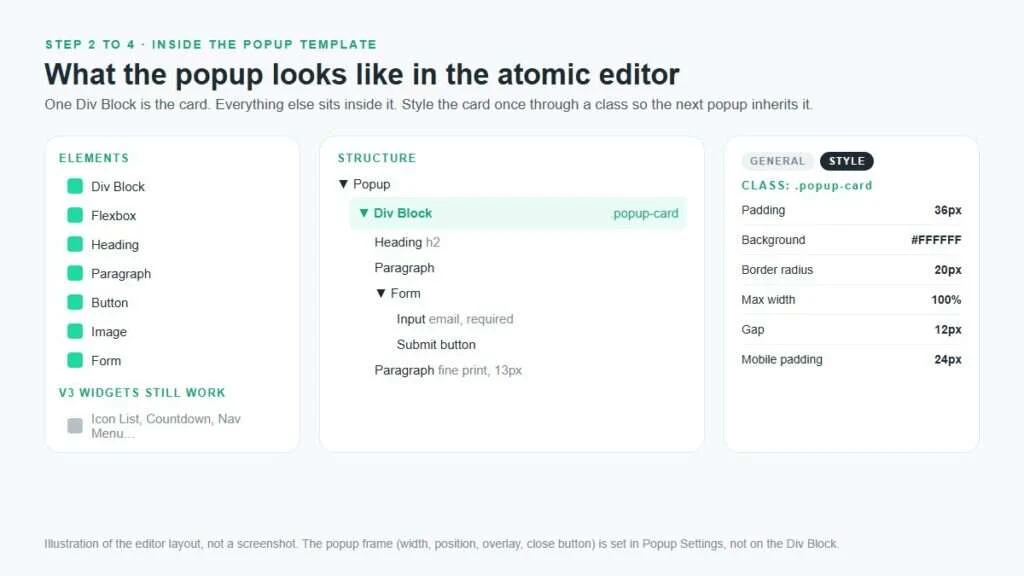Screen dimensions: 1024x576
Task: Switch to the GENERAL tab
Action: 777,161
